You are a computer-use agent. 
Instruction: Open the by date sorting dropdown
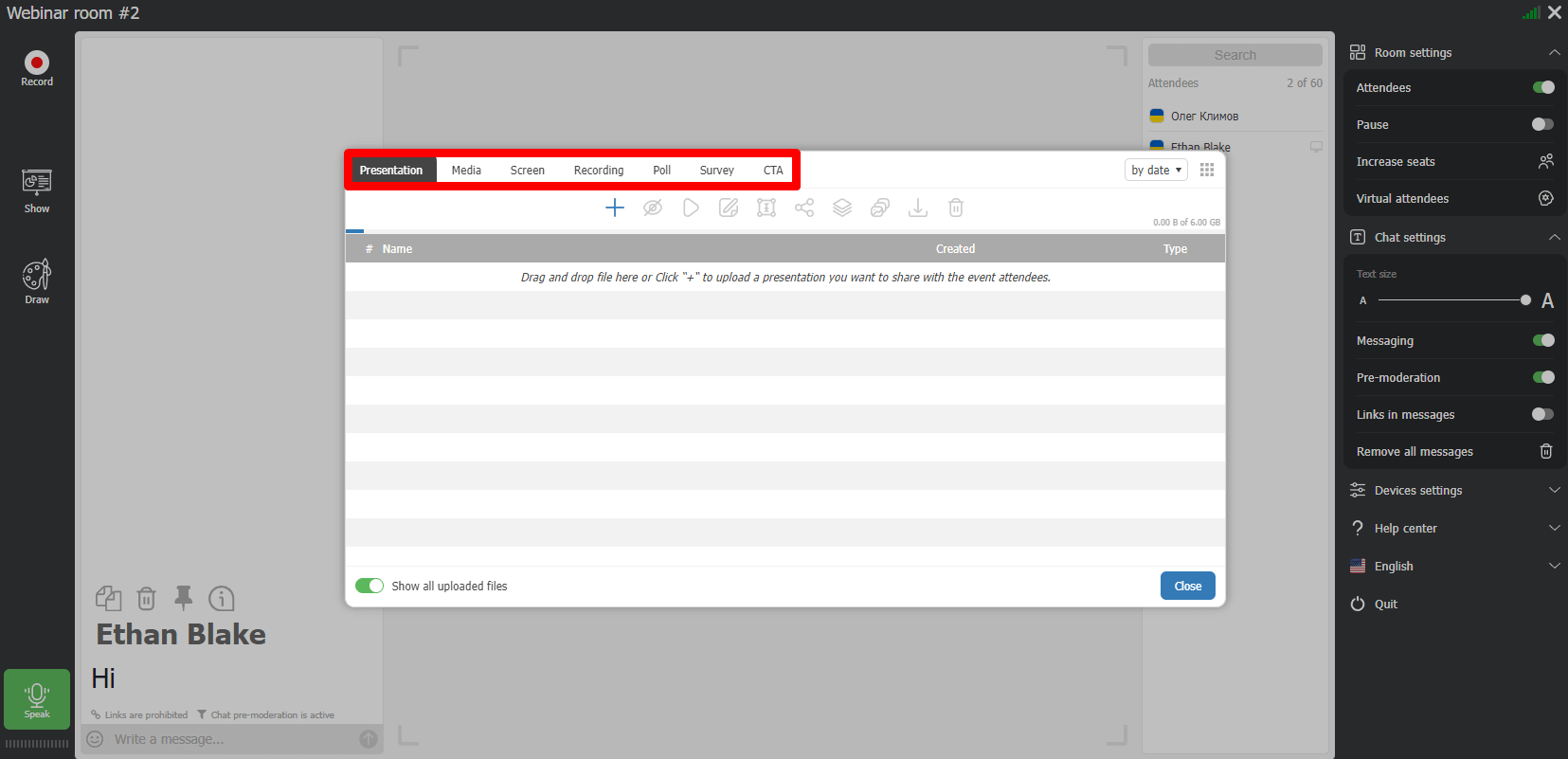tap(1156, 170)
